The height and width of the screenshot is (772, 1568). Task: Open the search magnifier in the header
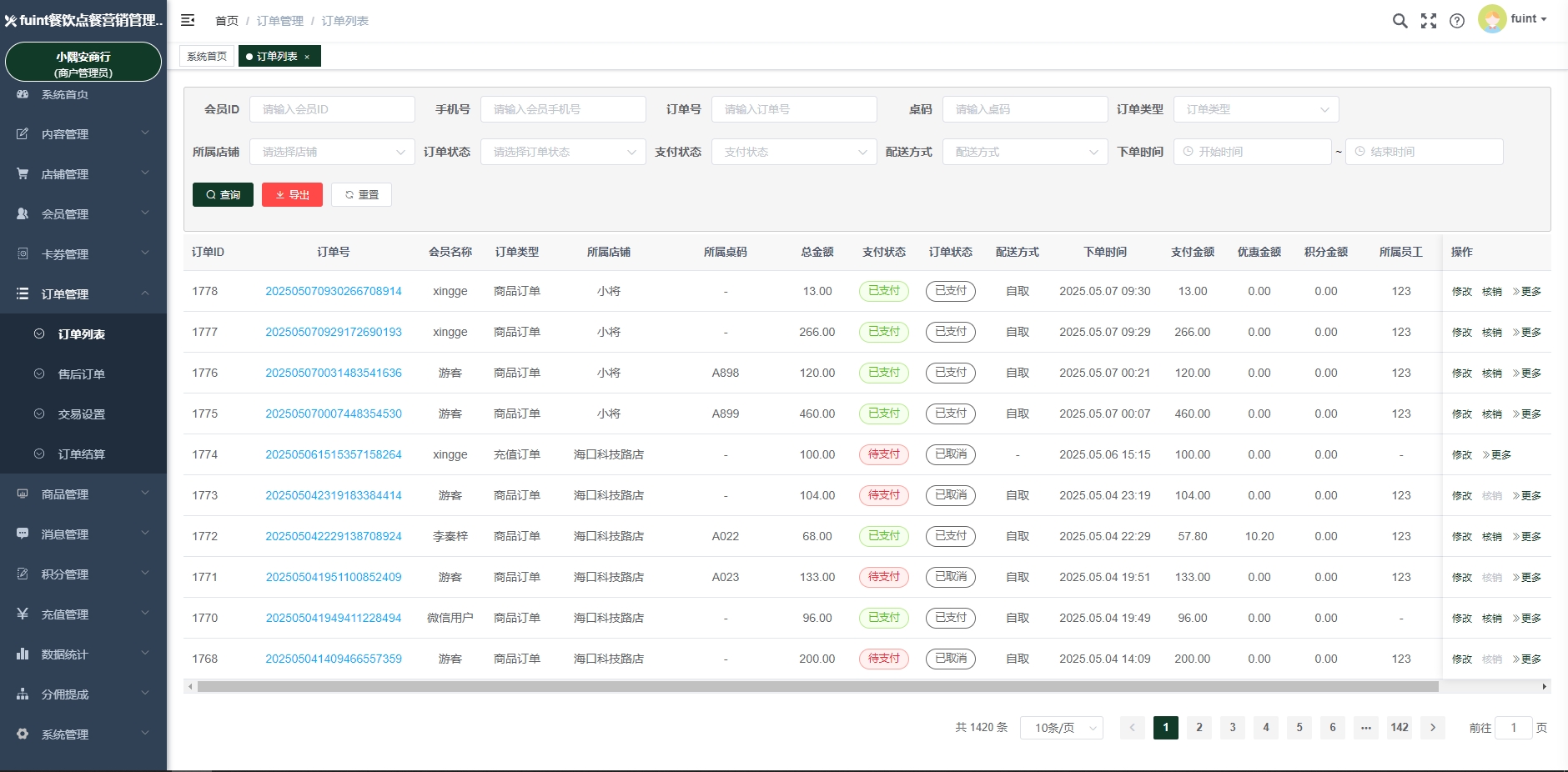coord(1400,21)
